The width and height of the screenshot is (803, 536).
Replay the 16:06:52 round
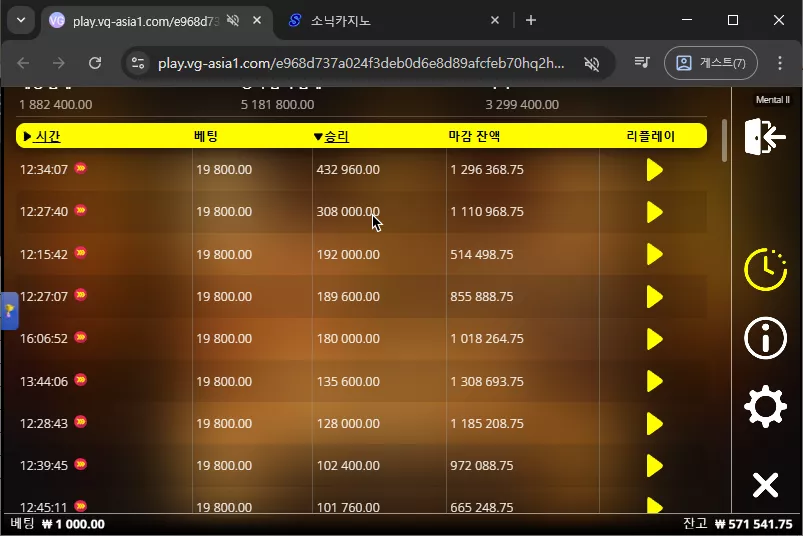(654, 339)
